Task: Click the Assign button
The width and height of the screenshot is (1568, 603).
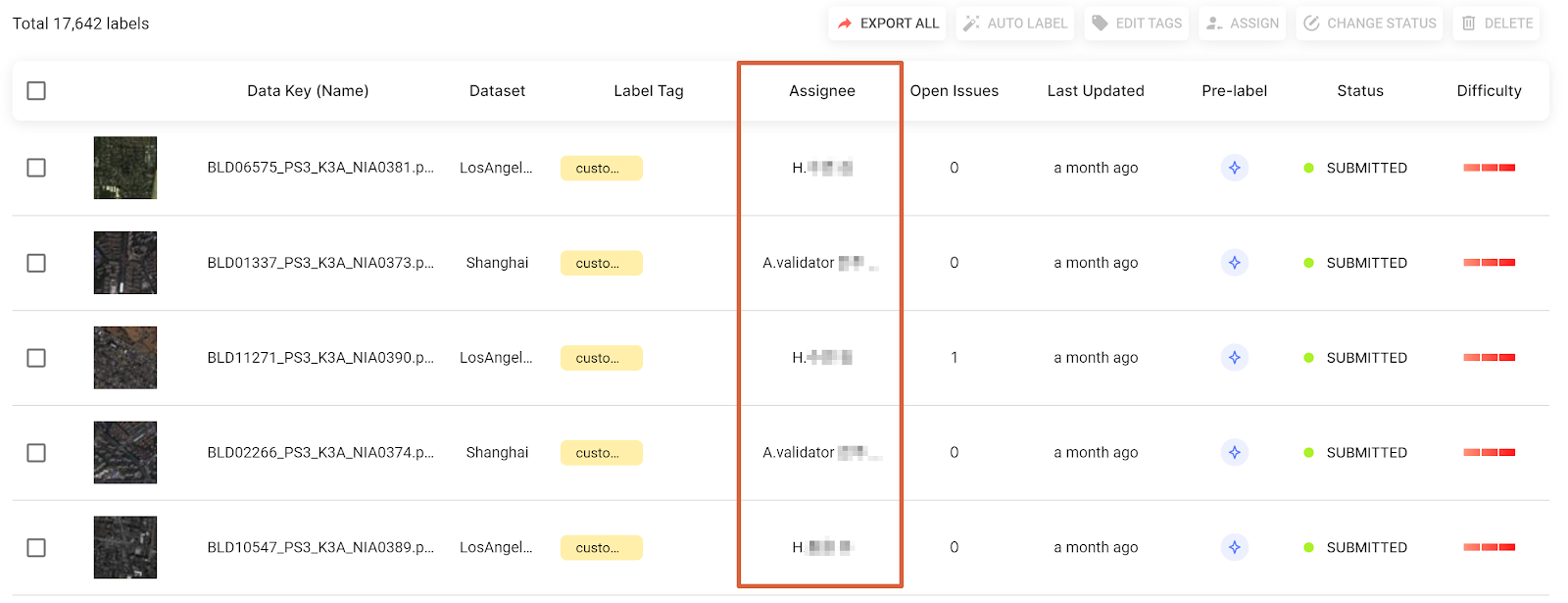Action: pyautogui.click(x=1242, y=24)
